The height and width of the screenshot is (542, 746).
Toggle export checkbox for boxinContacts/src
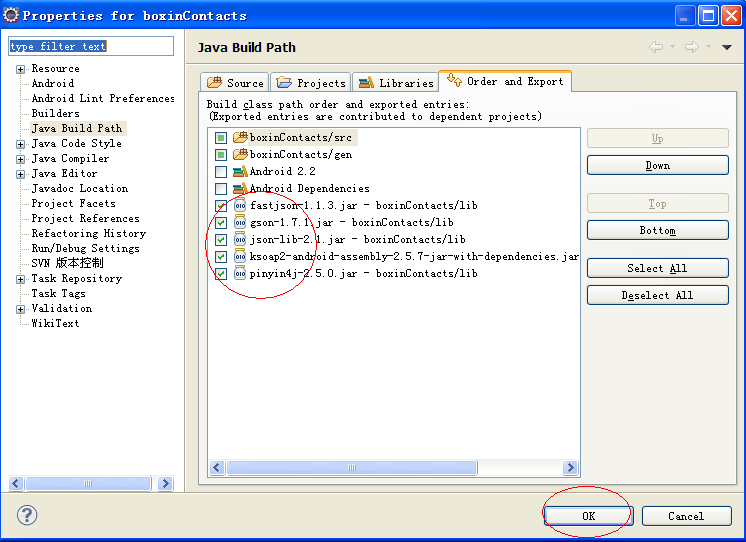pyautogui.click(x=221, y=138)
